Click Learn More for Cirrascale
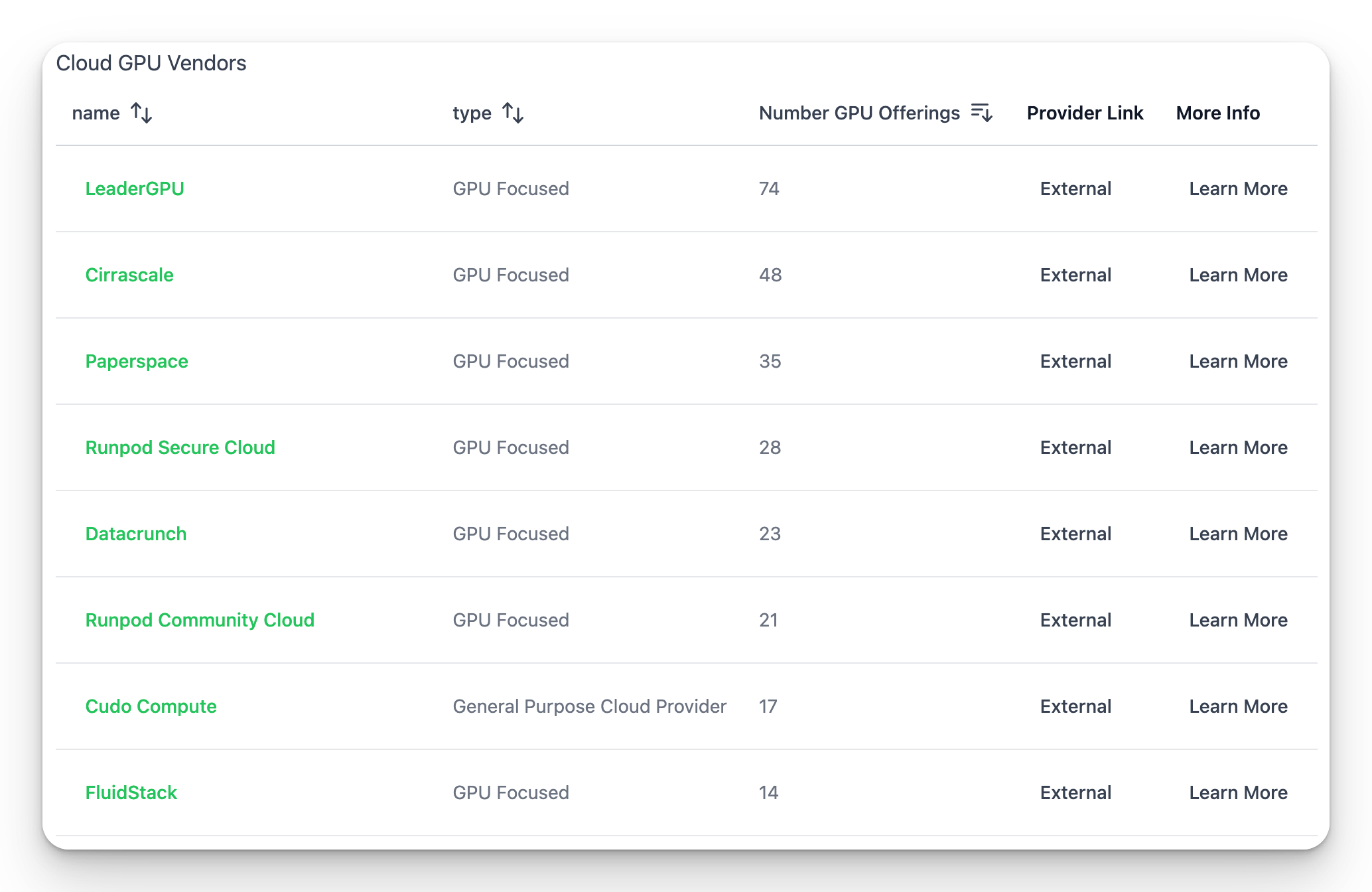 1238,275
